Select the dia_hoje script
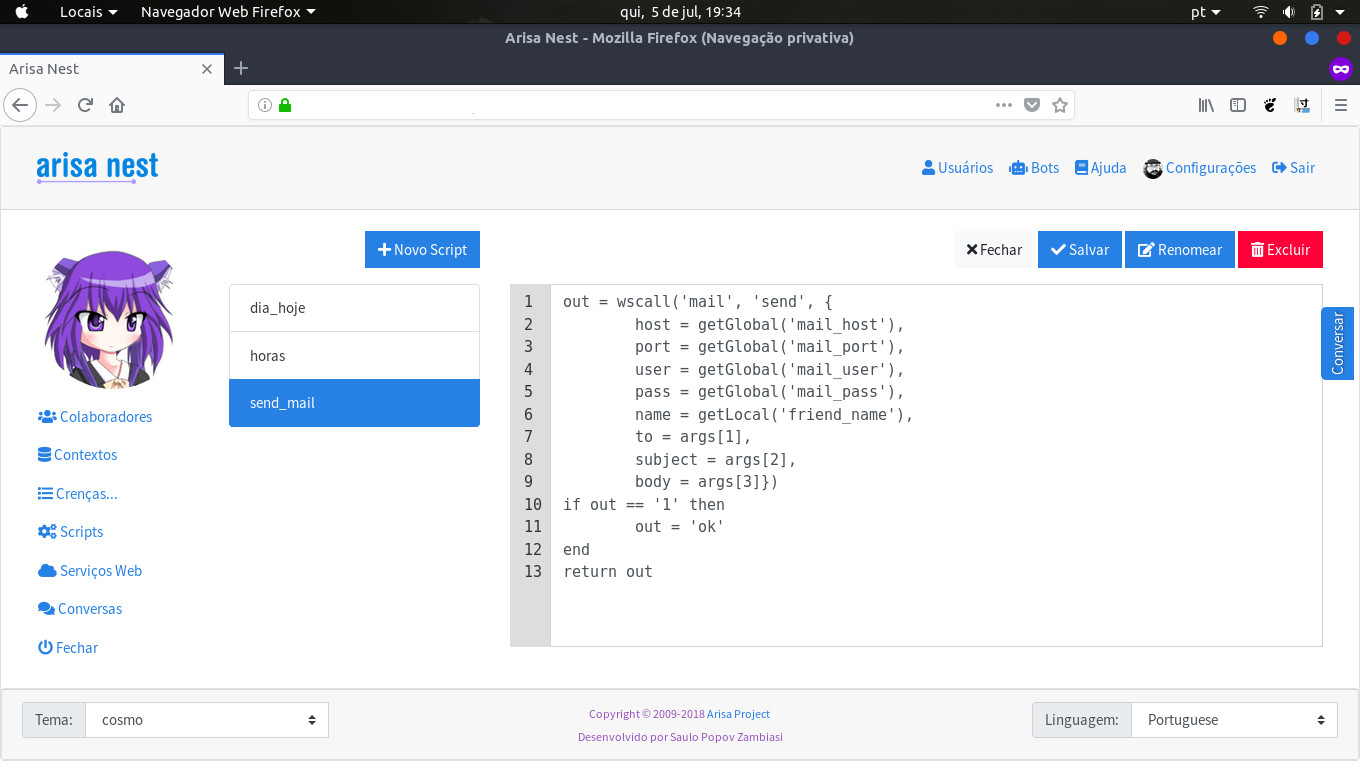Screen dimensions: 1360x768 [354, 308]
